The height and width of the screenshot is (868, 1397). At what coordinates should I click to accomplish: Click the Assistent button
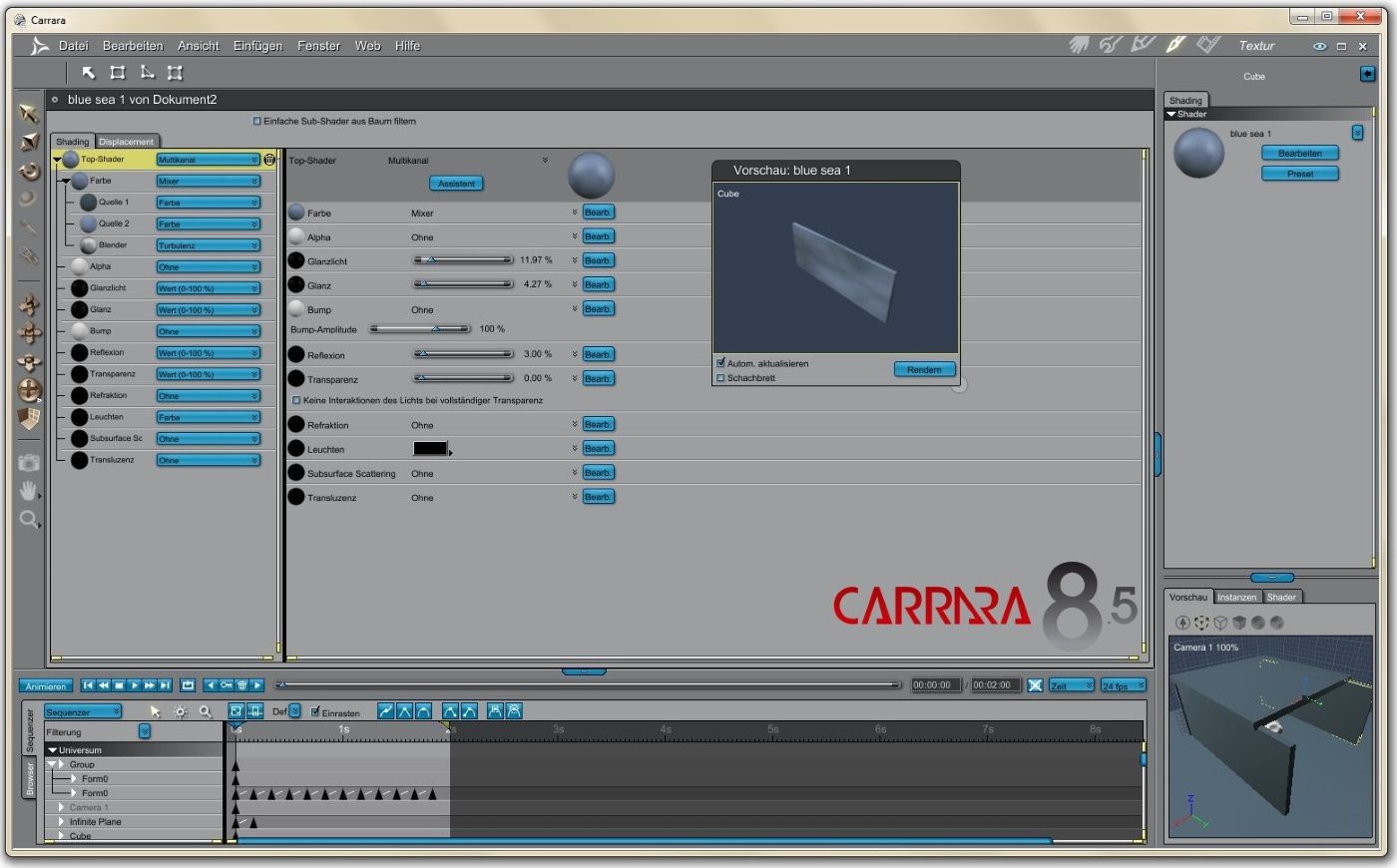click(456, 184)
